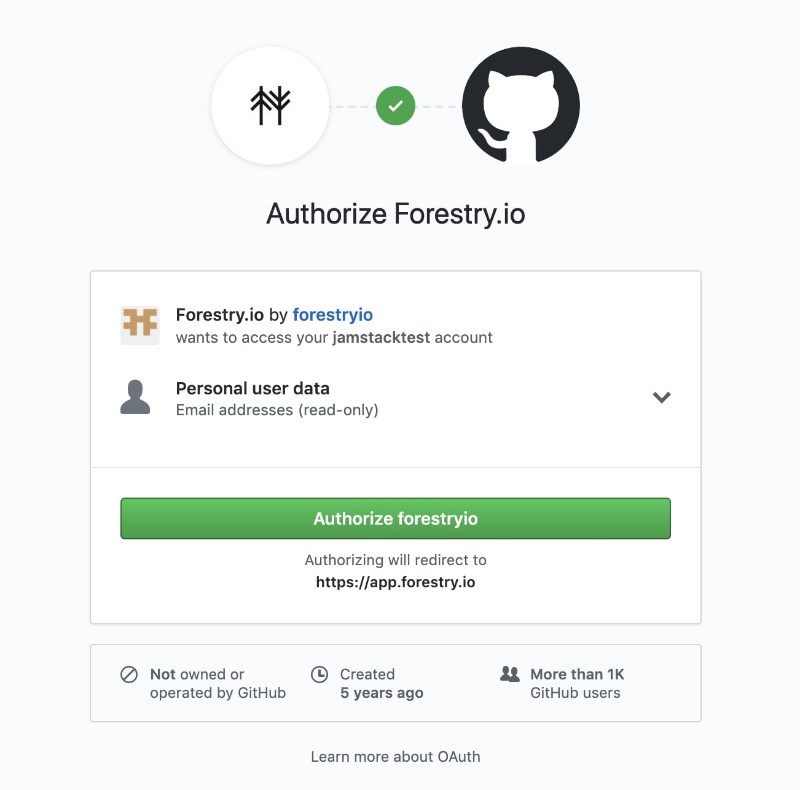The image size is (800, 790).
Task: Open the forestryio developer profile link
Action: [x=332, y=314]
